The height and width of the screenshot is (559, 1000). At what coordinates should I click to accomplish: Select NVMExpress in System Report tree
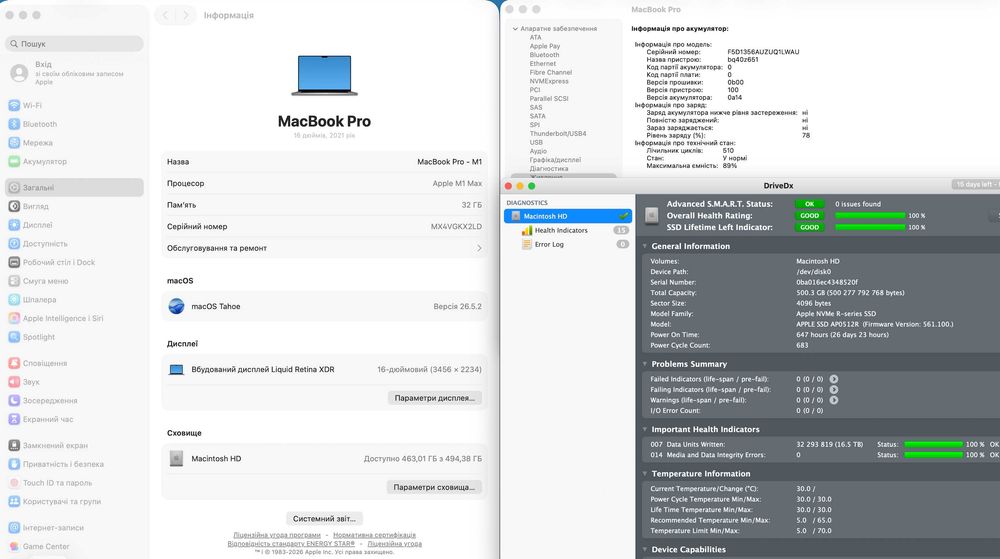tap(548, 81)
